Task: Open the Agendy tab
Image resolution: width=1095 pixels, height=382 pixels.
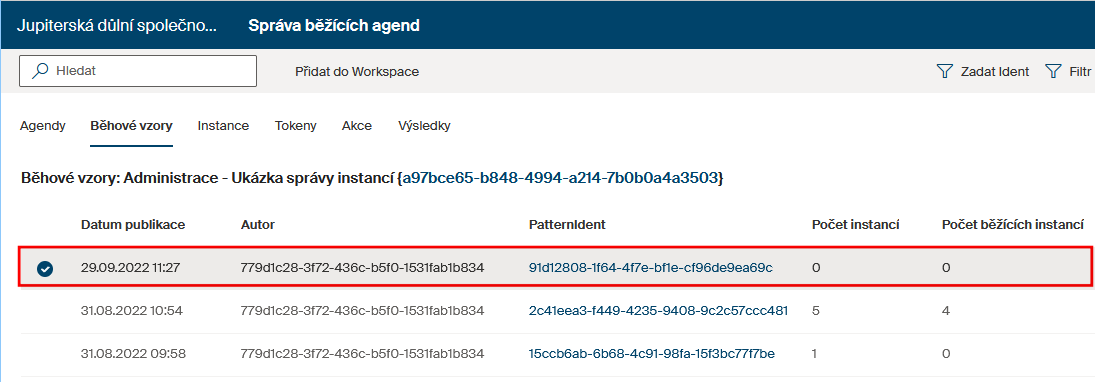Action: [x=43, y=126]
